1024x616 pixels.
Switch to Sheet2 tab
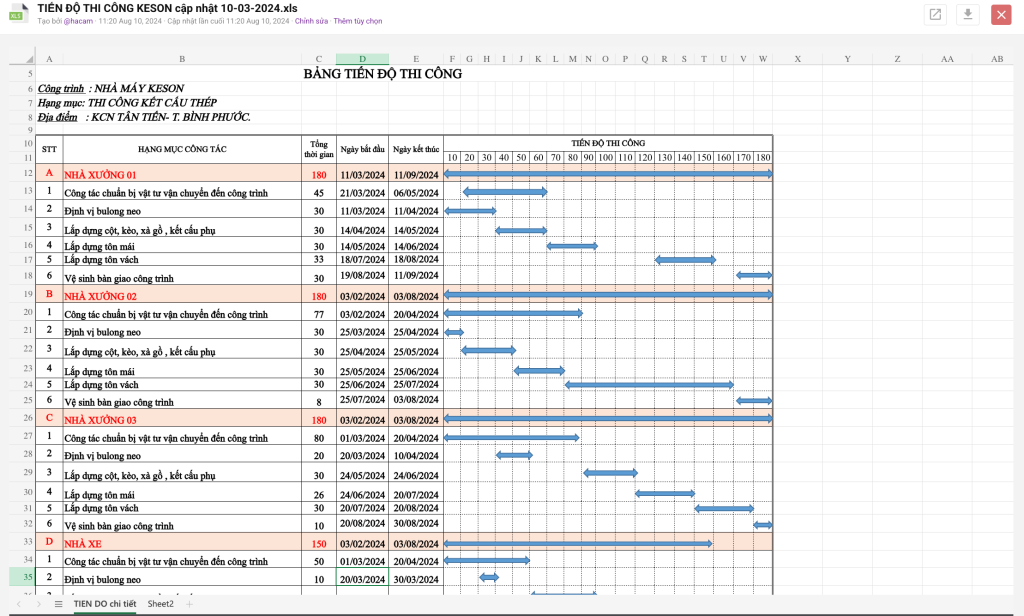coord(161,604)
